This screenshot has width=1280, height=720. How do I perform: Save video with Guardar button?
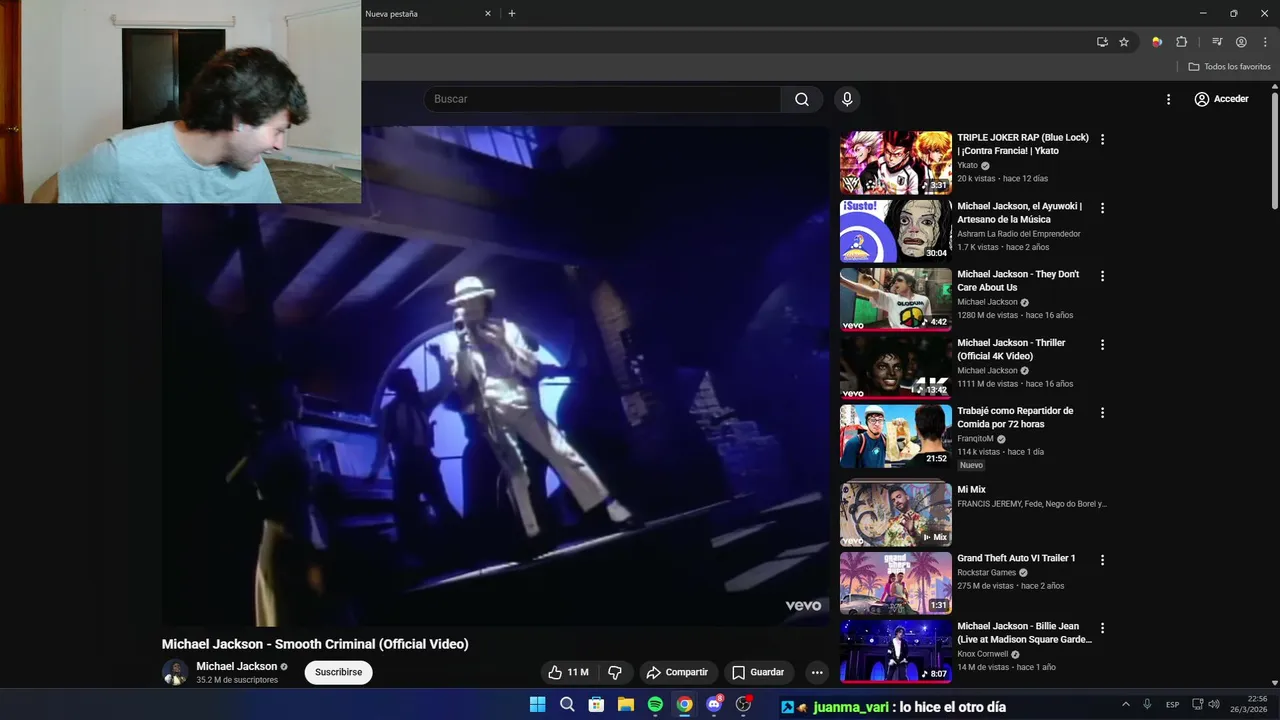pos(757,672)
